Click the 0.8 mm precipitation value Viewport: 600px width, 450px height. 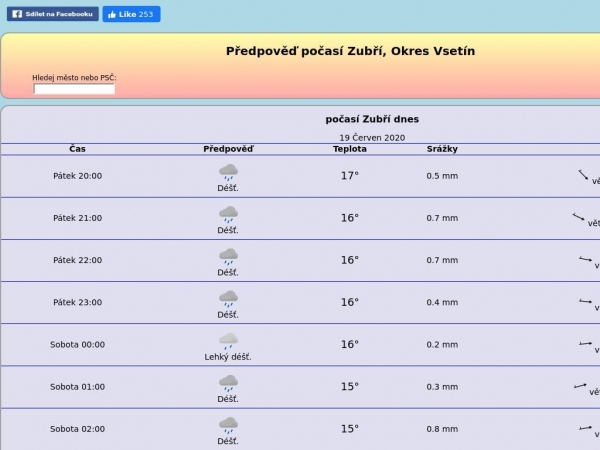[x=442, y=429]
